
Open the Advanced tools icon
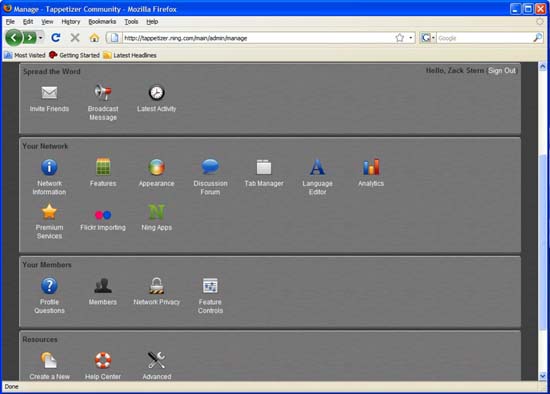tap(156, 360)
